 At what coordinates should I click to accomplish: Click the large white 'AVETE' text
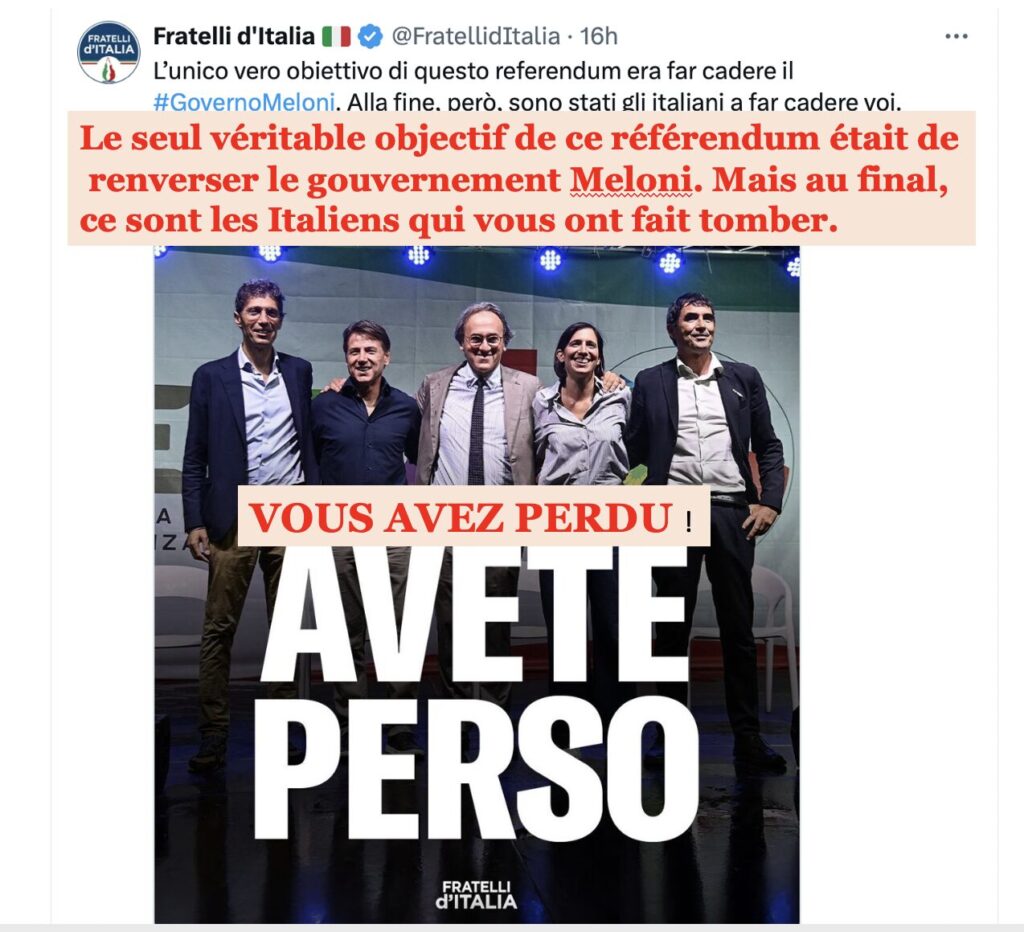[474, 614]
